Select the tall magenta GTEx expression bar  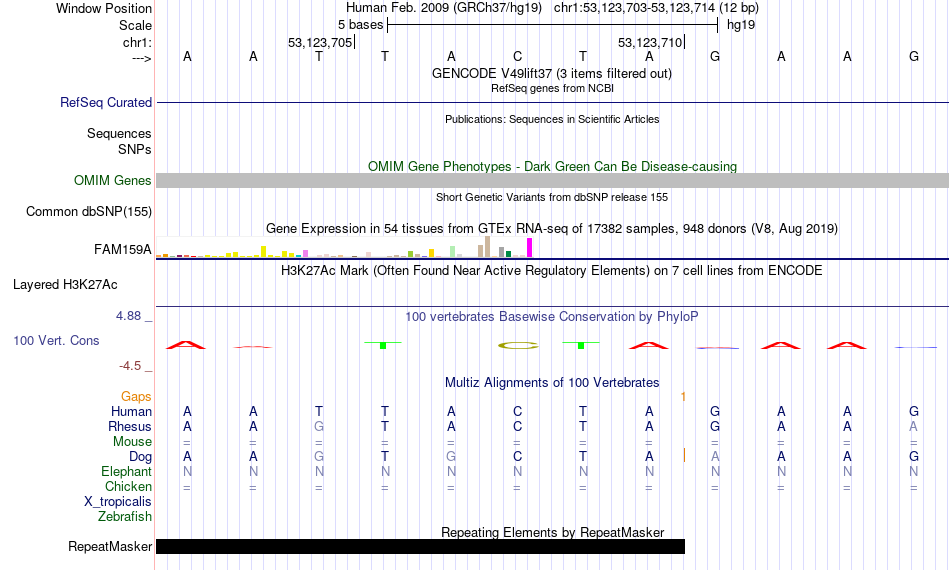(530, 248)
